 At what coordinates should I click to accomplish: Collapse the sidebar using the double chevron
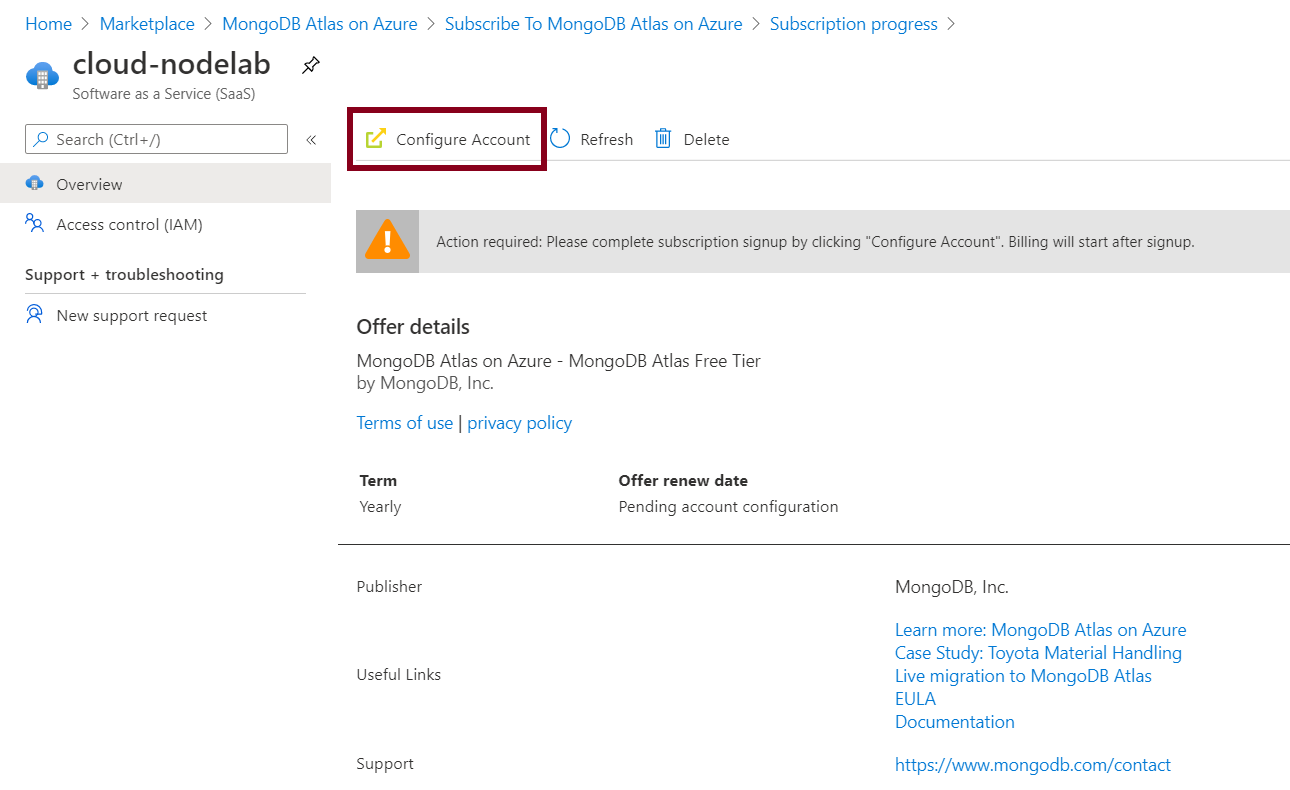click(310, 139)
